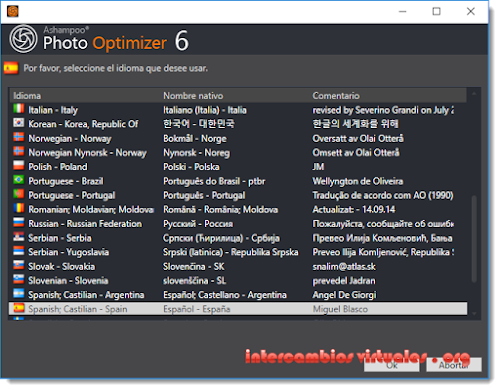This screenshot has width=500, height=390.
Task: Click Română - România; Moldova cell
Action: (x=220, y=210)
